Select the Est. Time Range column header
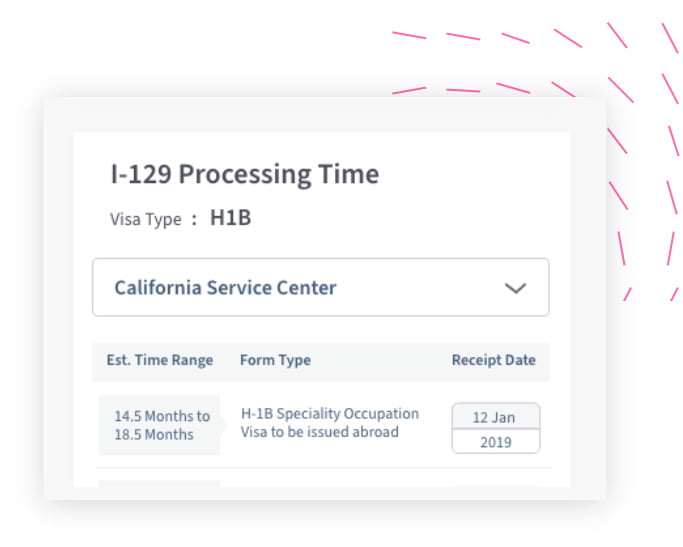Screen dimensions: 683x547 coord(160,360)
